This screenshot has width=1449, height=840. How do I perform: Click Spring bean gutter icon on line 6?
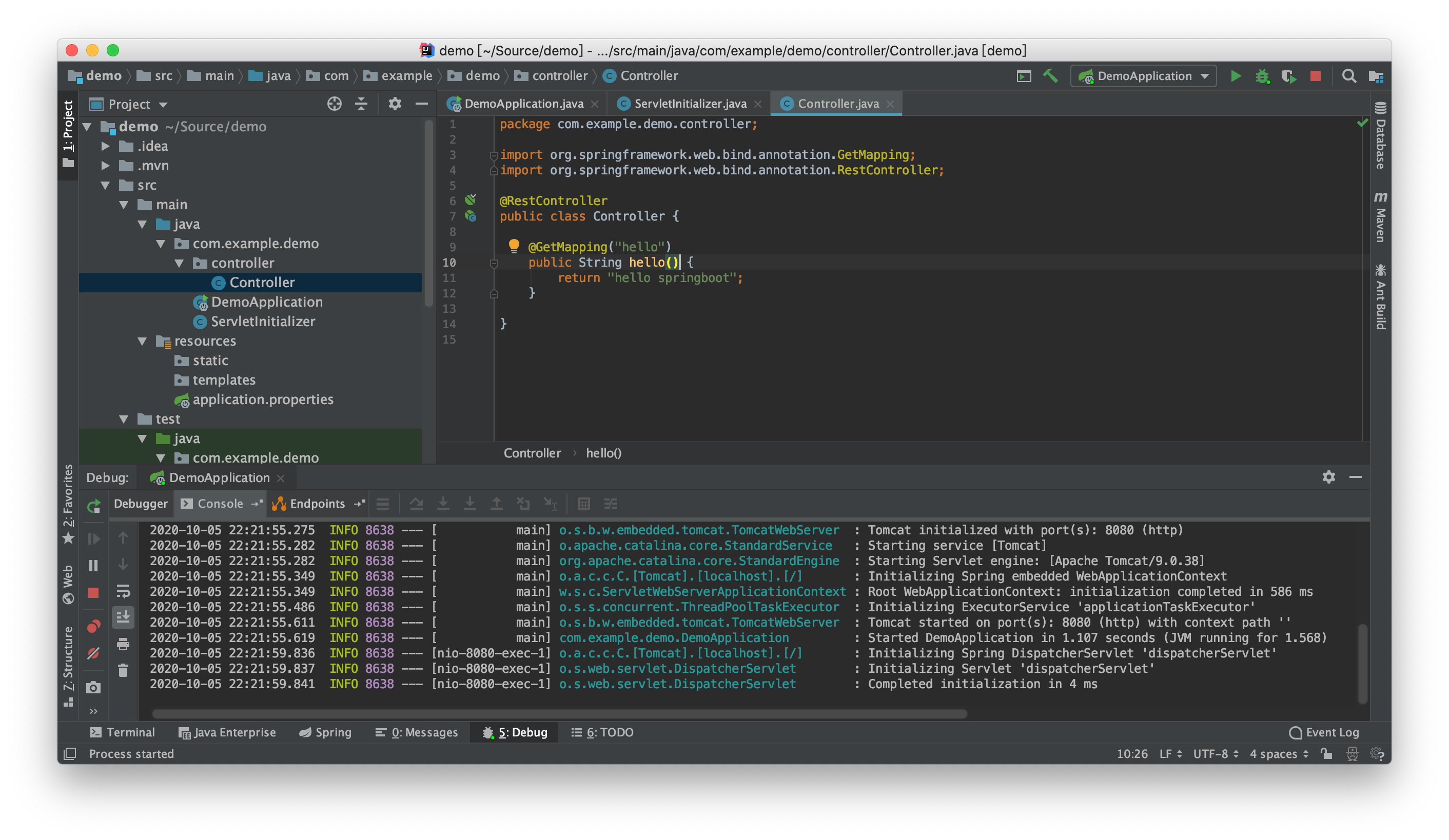pyautogui.click(x=471, y=200)
